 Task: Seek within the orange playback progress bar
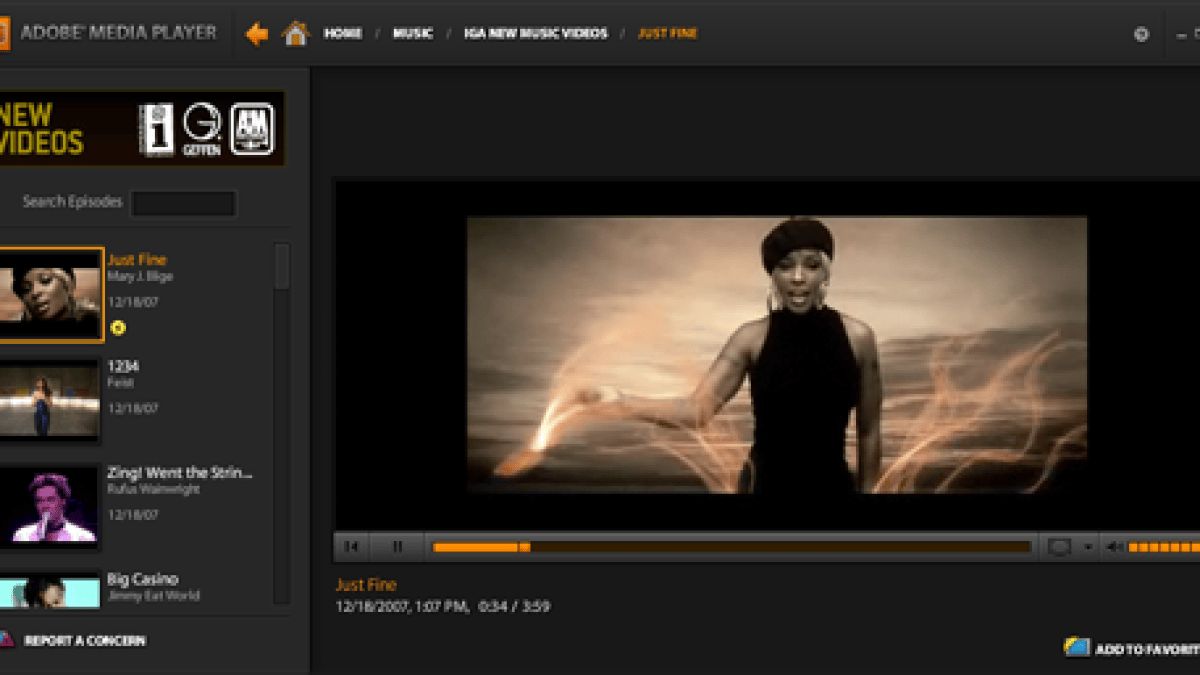731,547
